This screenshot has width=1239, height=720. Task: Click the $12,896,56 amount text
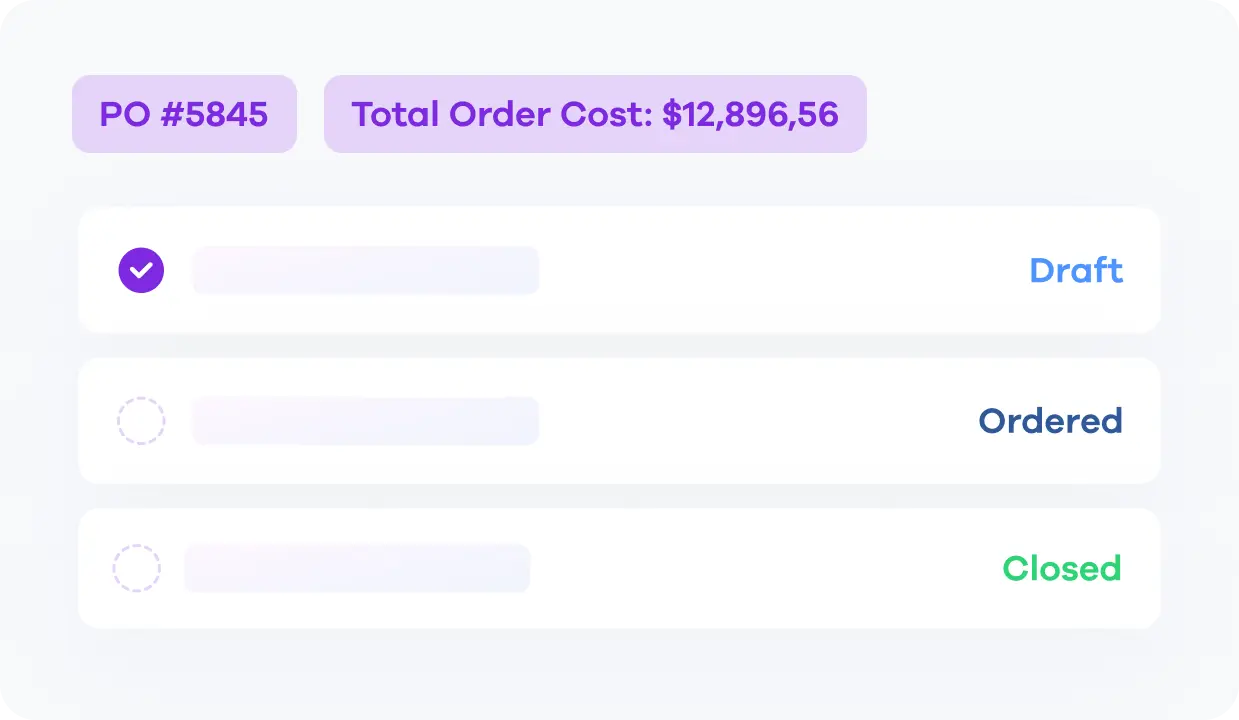pyautogui.click(x=750, y=114)
